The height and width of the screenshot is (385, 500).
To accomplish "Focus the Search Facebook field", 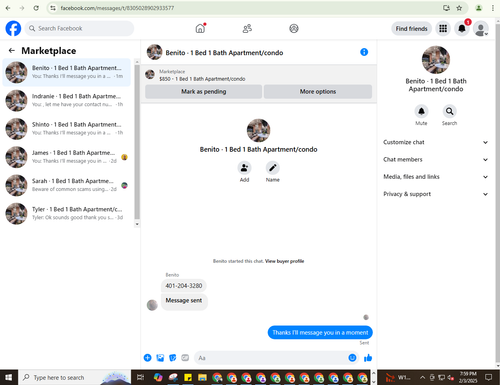I will tap(79, 29).
